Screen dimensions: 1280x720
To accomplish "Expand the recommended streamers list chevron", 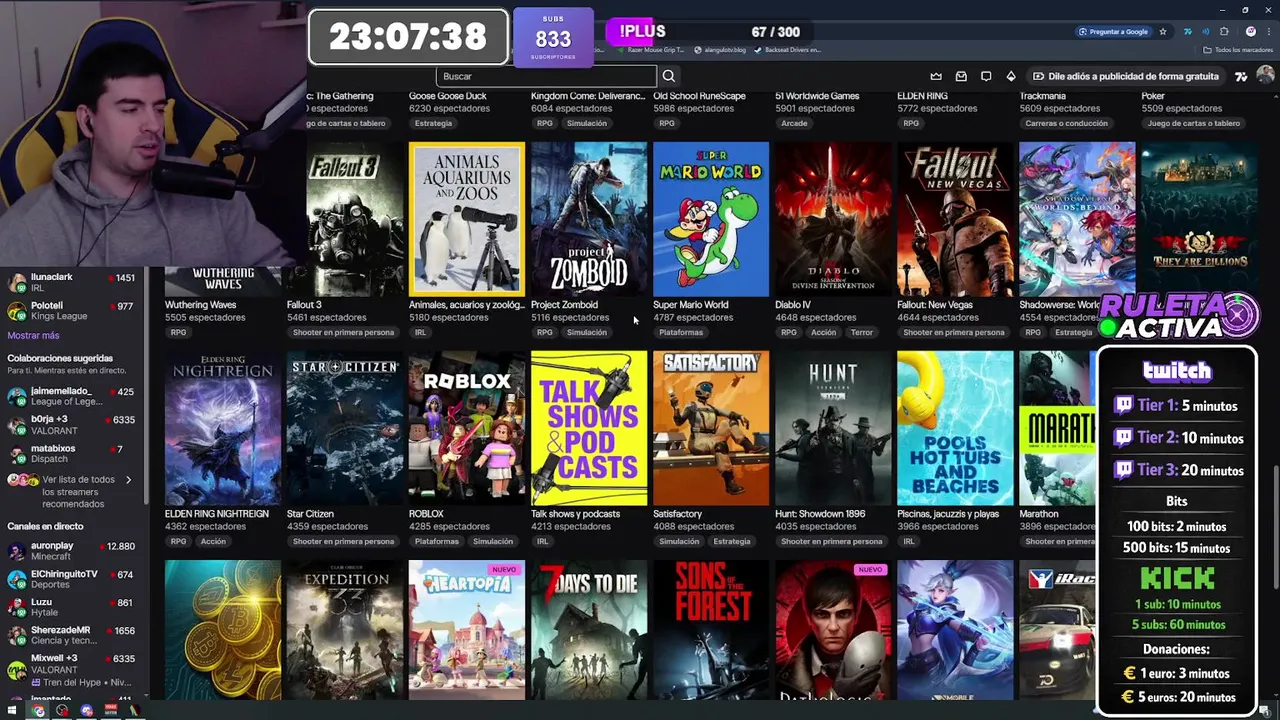I will click(128, 480).
